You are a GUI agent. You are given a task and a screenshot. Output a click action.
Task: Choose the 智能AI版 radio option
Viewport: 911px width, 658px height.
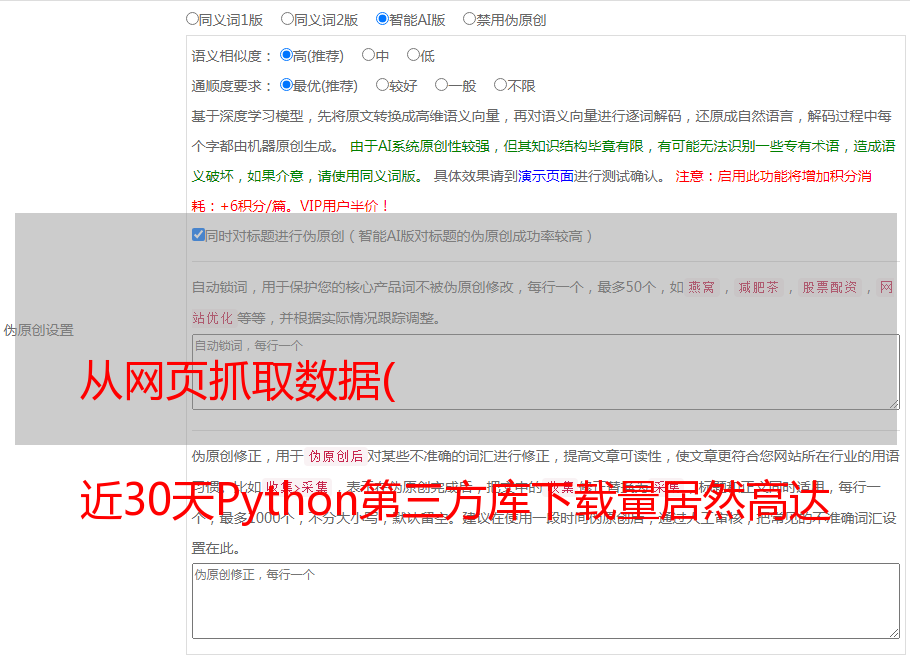[x=382, y=19]
